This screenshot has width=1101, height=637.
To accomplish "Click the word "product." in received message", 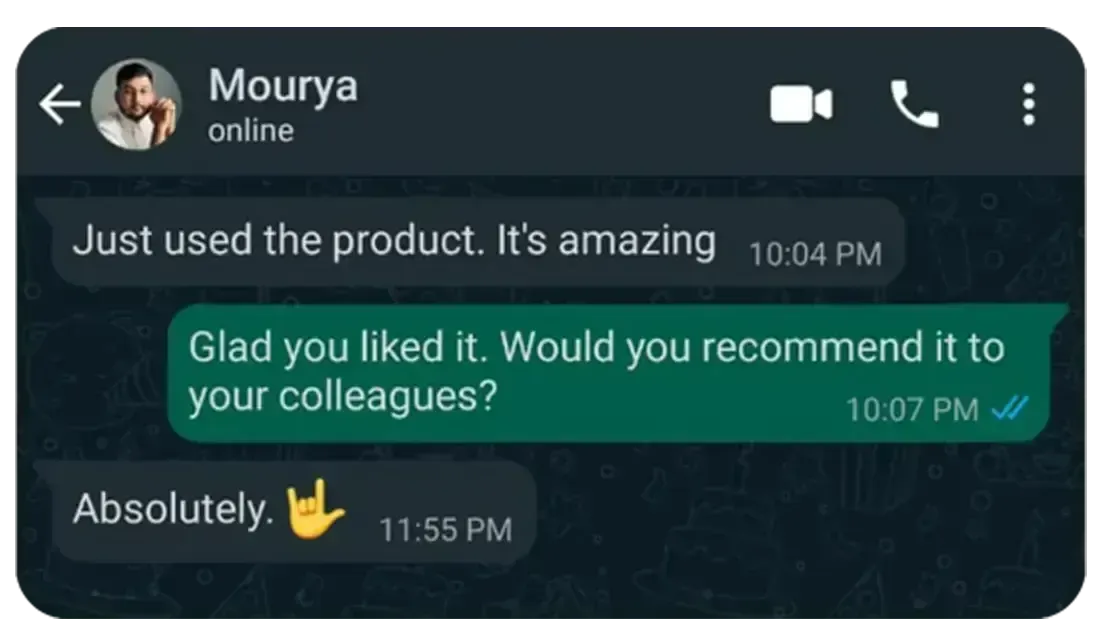I will (408, 242).
